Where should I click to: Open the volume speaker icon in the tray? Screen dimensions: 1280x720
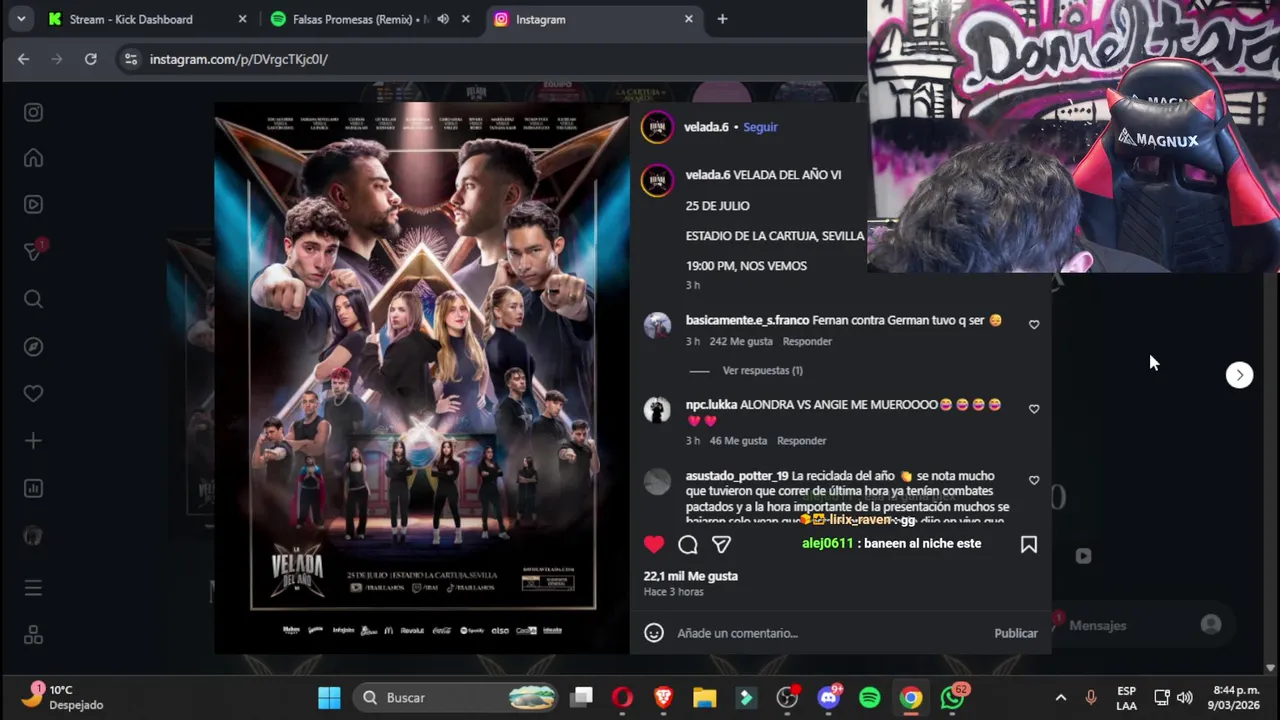point(1185,697)
